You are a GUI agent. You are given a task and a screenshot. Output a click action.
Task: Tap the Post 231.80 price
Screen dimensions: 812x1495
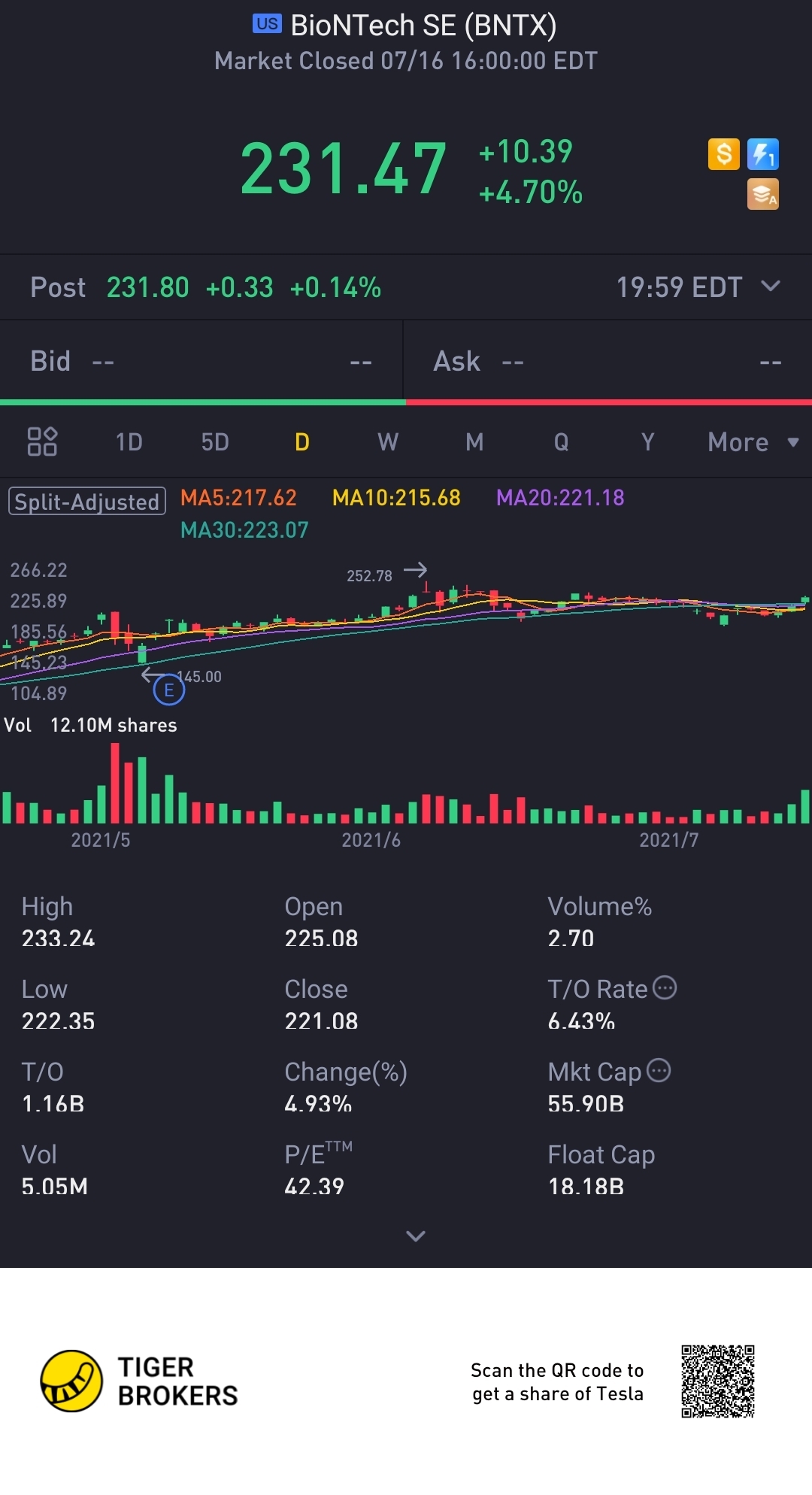(147, 287)
